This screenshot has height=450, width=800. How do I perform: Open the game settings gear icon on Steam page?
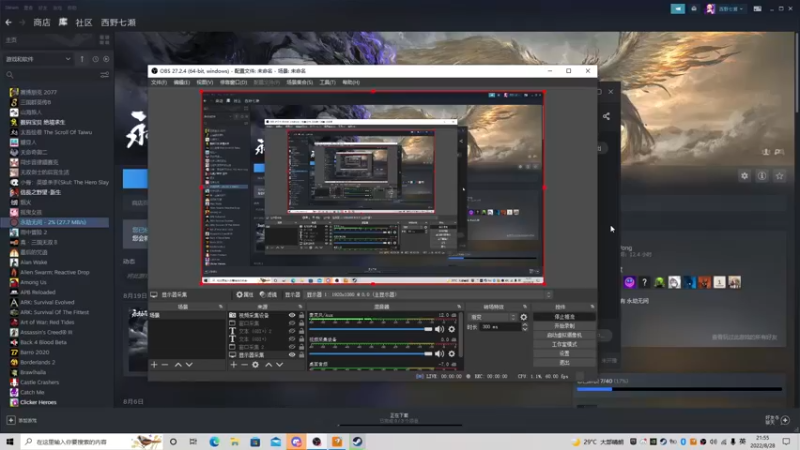pos(744,176)
